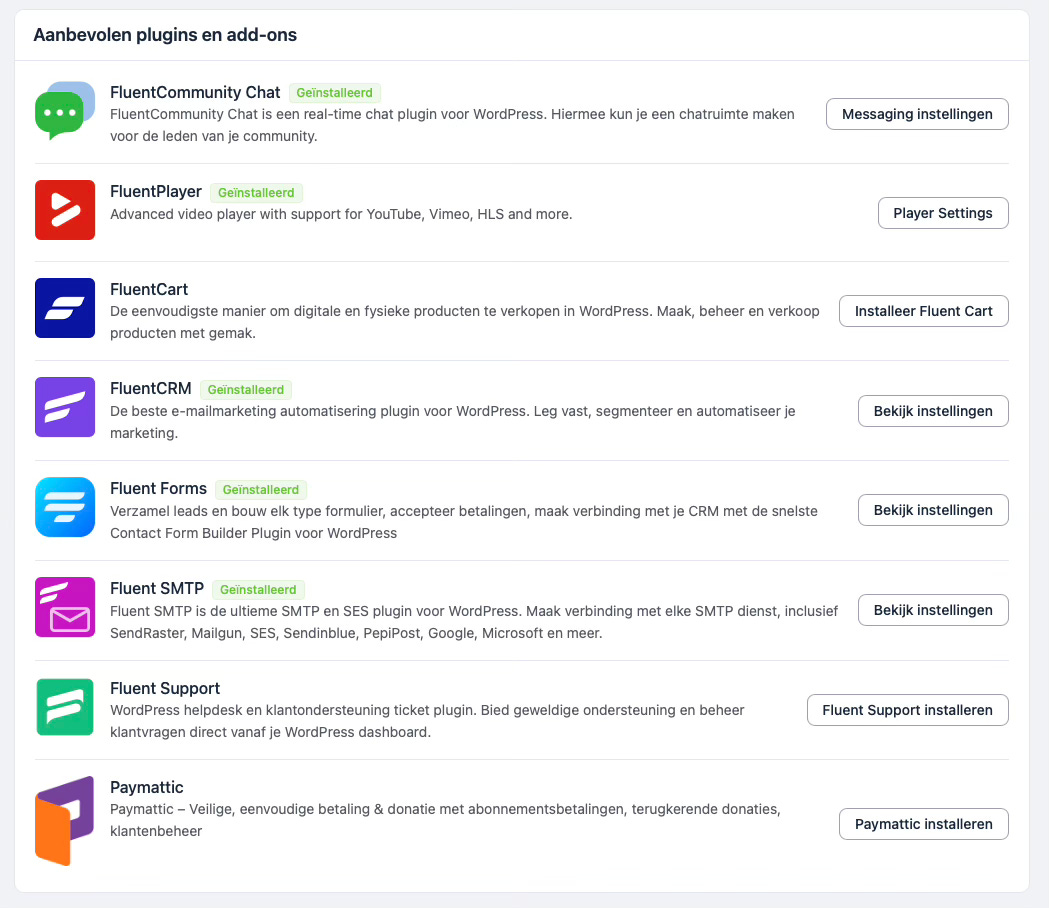Click the Geïnstalleerd badge beside FluentPlayer
Image resolution: width=1049 pixels, height=908 pixels.
point(256,193)
